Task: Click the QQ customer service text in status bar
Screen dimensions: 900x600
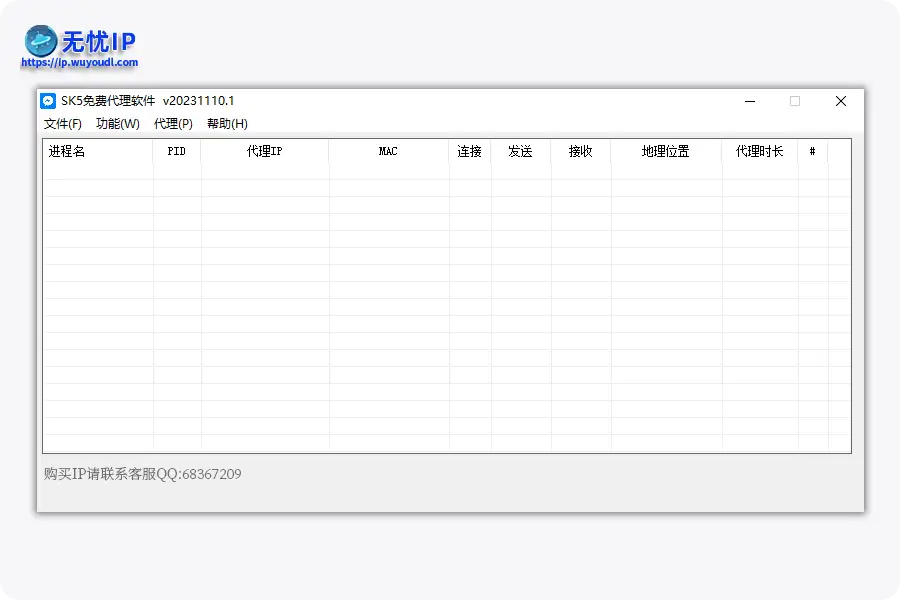Action: (140, 474)
